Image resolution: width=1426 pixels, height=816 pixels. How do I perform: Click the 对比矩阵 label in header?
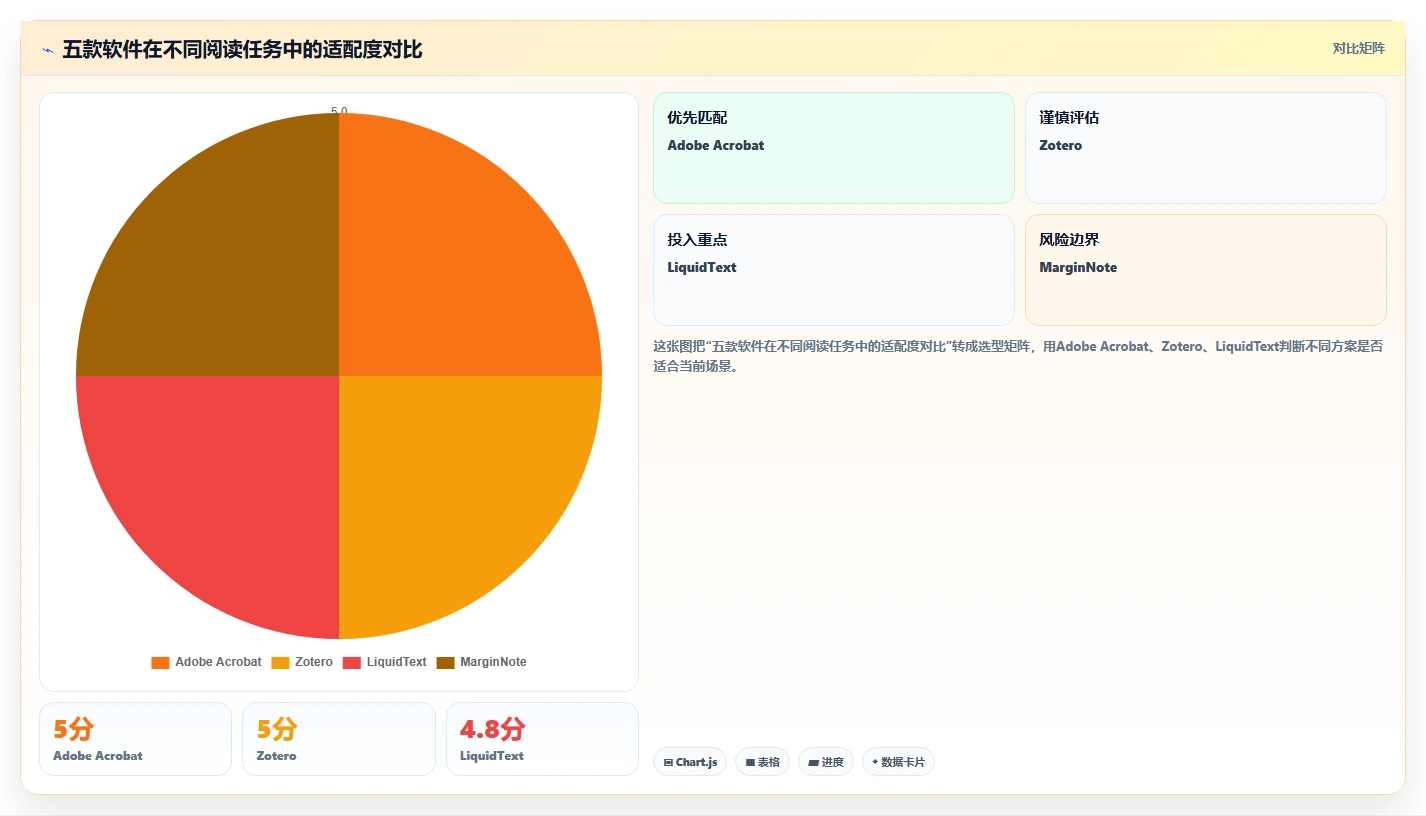pyautogui.click(x=1359, y=49)
